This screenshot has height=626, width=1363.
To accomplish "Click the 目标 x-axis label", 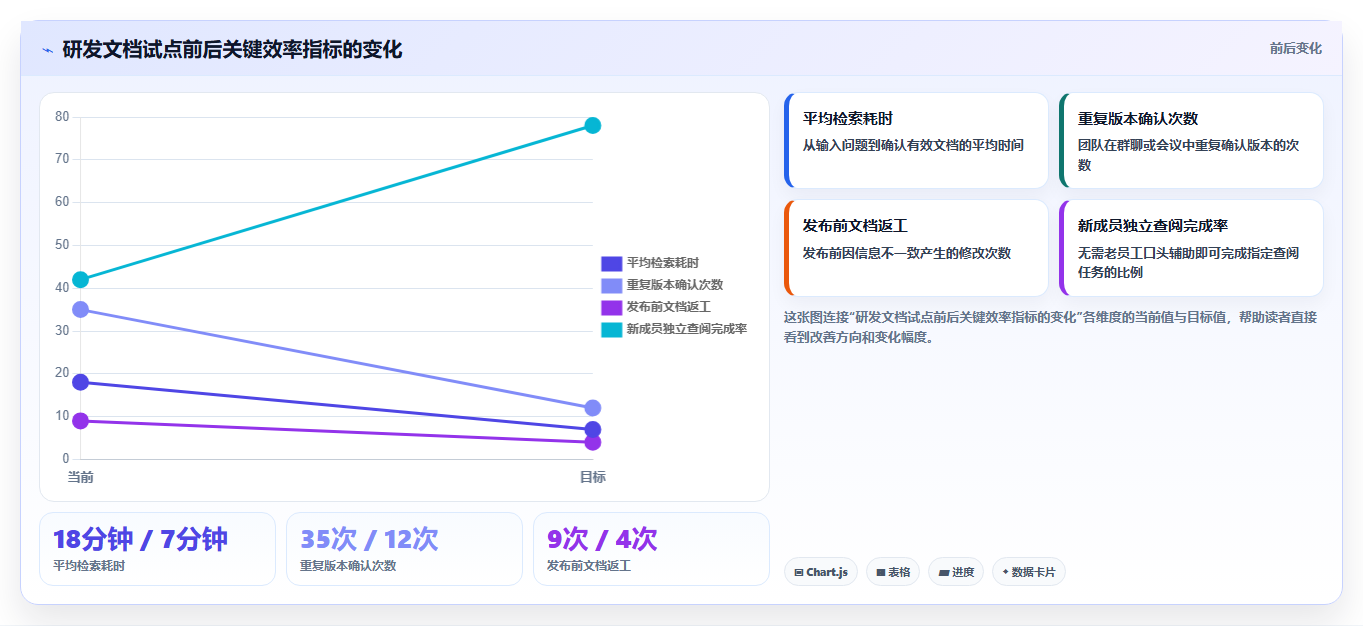I will tap(592, 477).
